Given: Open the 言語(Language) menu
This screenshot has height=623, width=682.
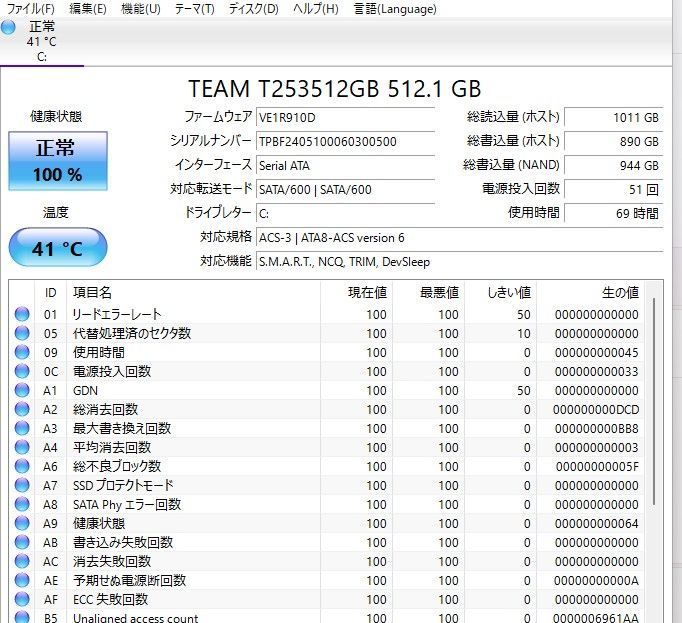Looking at the screenshot, I should (395, 9).
